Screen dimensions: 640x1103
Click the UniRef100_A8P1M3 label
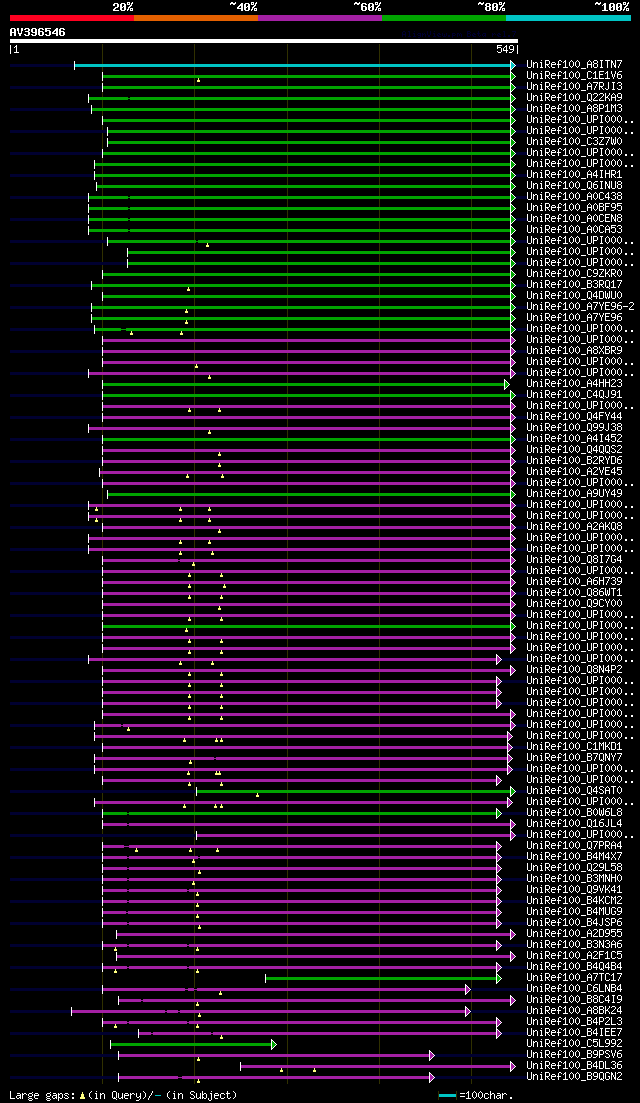click(x=574, y=108)
